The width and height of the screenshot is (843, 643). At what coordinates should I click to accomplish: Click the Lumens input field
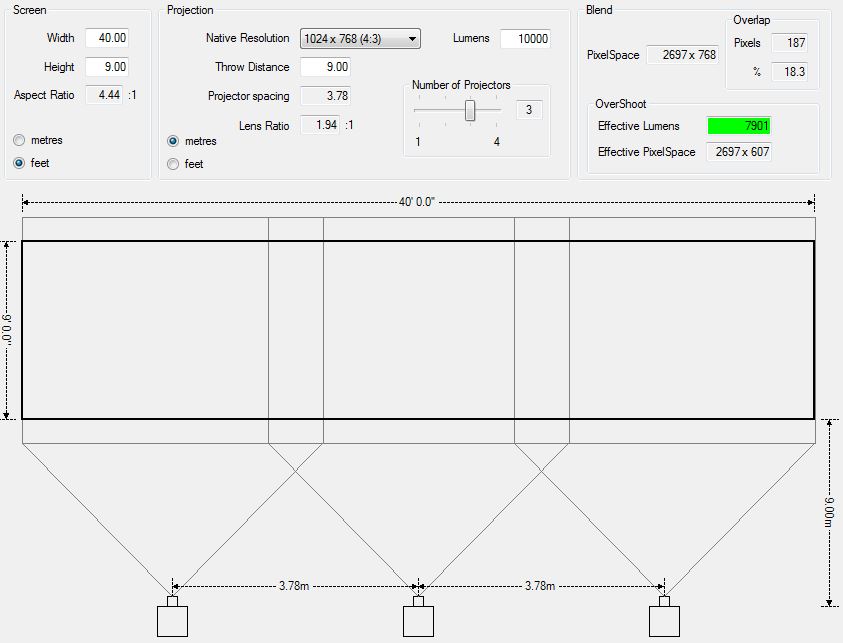(525, 39)
